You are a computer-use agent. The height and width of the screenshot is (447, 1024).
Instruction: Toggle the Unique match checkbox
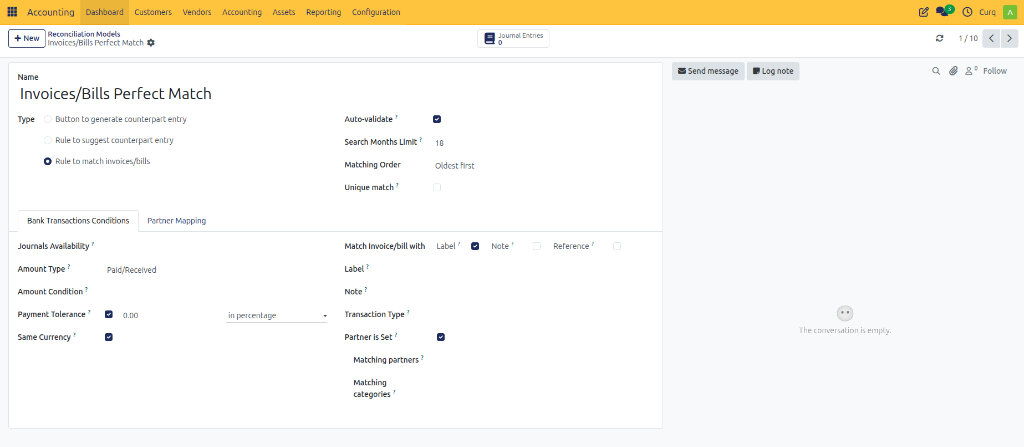(x=437, y=187)
